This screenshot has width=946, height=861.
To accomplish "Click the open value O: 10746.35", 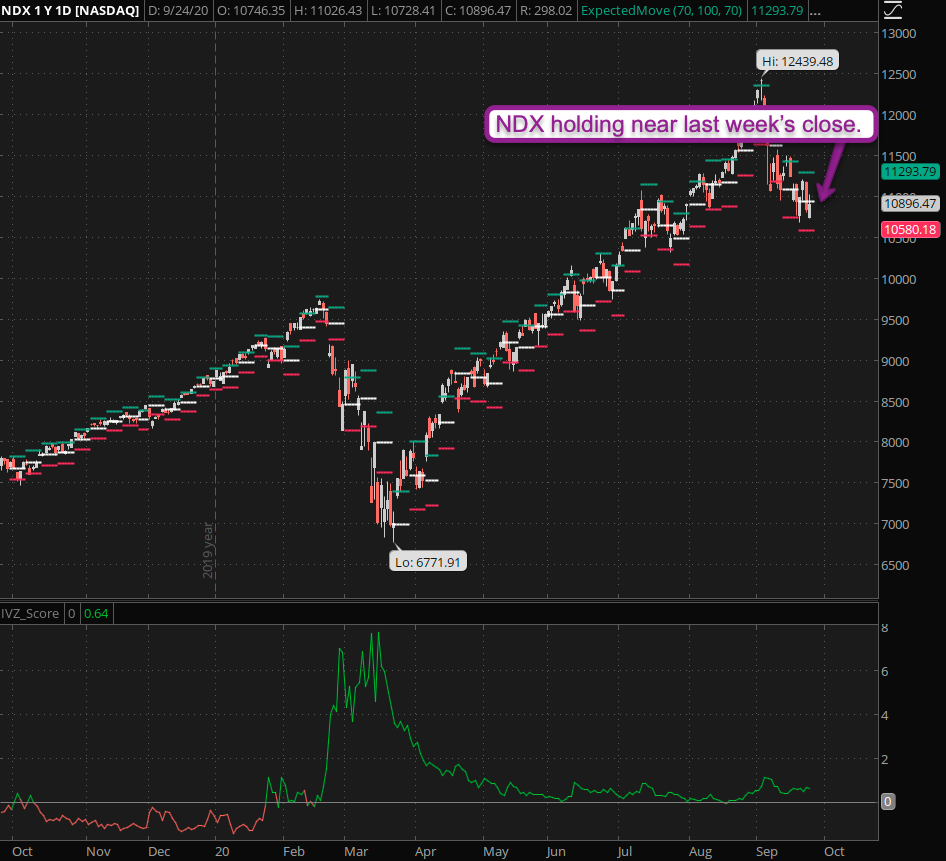I will click(251, 11).
